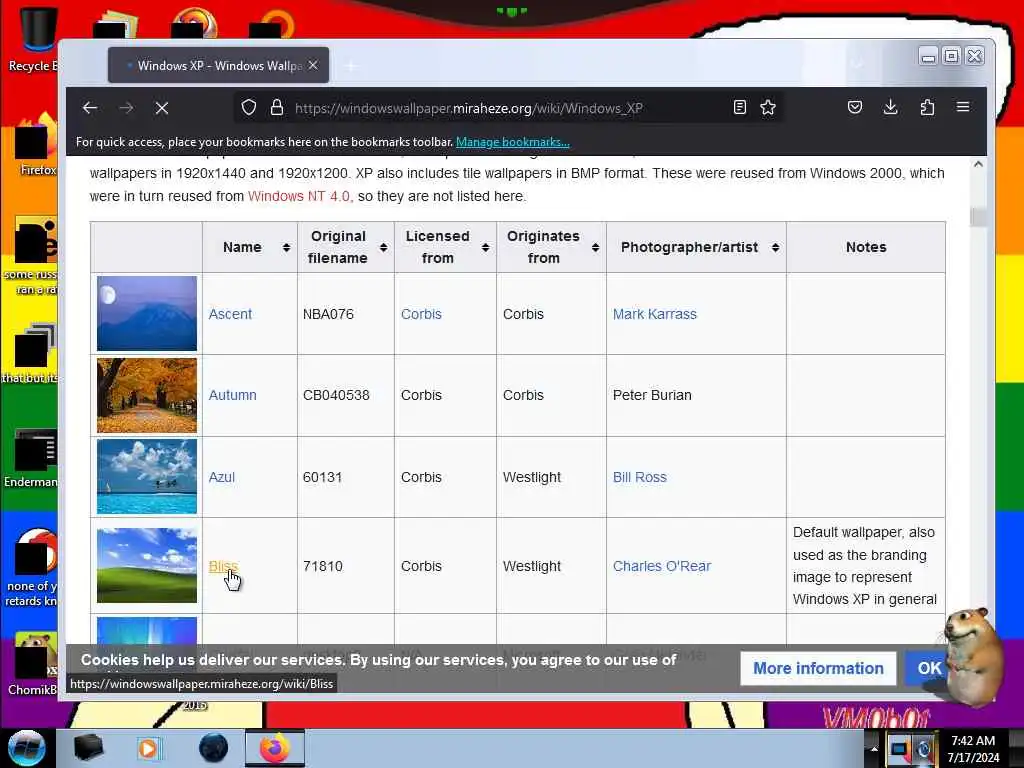Viewport: 1024px width, 768px height.
Task: Open Manage bookmarks link
Action: [513, 142]
